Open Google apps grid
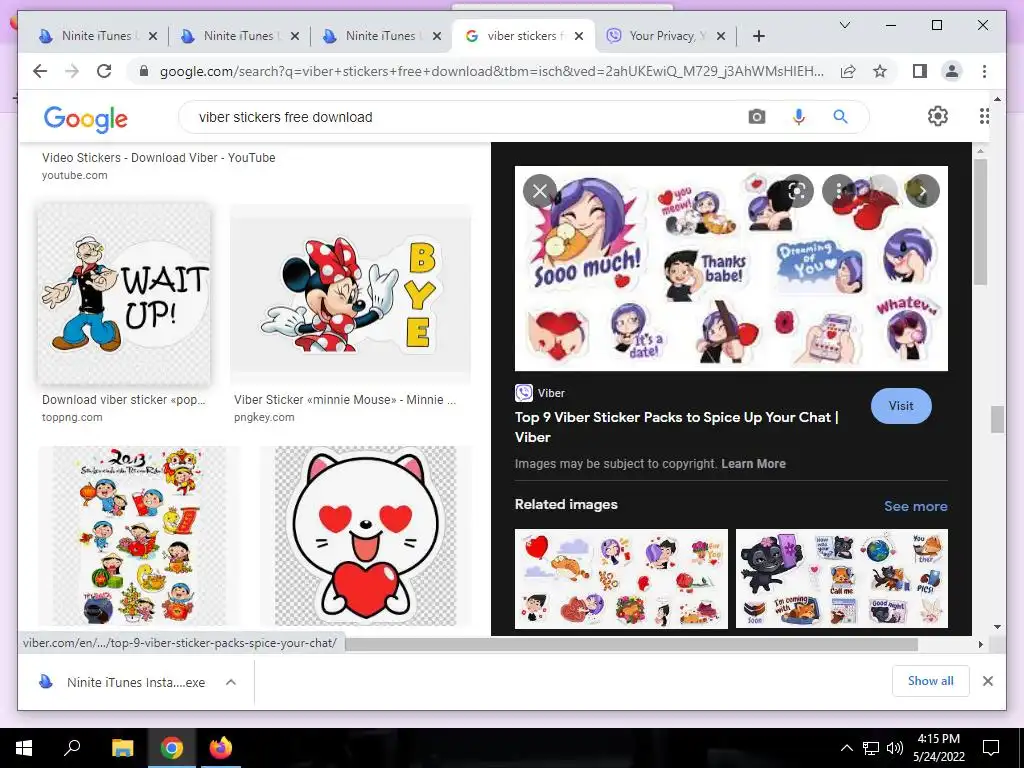Image resolution: width=1024 pixels, height=768 pixels. coord(984,116)
